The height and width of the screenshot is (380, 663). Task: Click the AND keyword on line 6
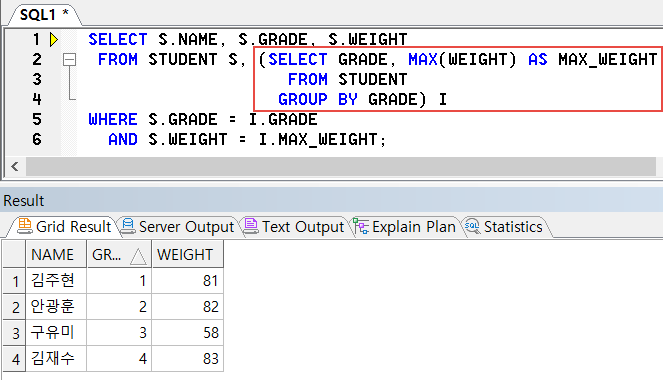click(123, 139)
